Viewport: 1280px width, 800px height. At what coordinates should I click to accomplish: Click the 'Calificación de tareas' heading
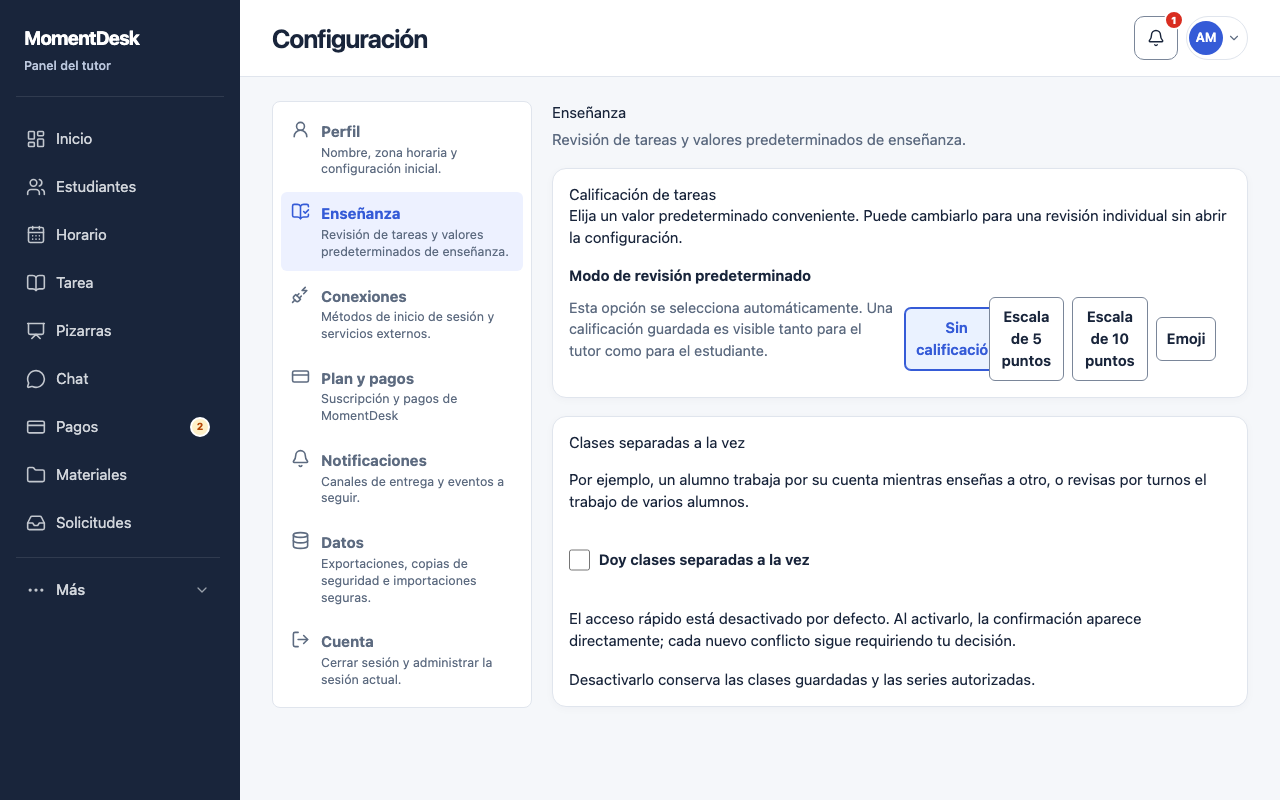(x=642, y=195)
